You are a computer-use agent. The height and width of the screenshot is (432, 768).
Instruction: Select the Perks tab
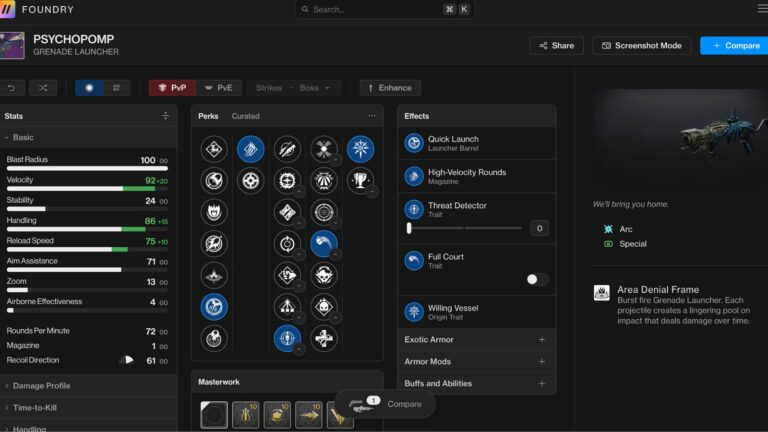pyautogui.click(x=208, y=116)
